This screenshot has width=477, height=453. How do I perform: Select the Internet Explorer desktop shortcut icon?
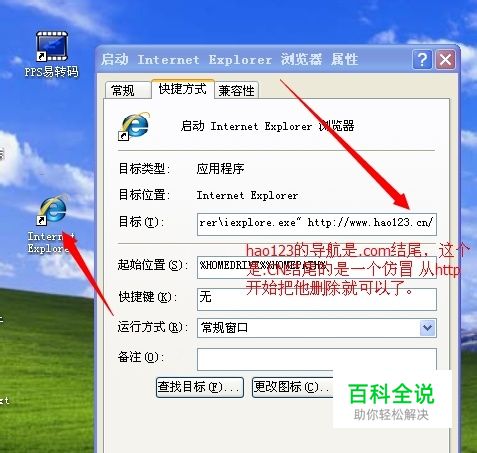pos(53,211)
